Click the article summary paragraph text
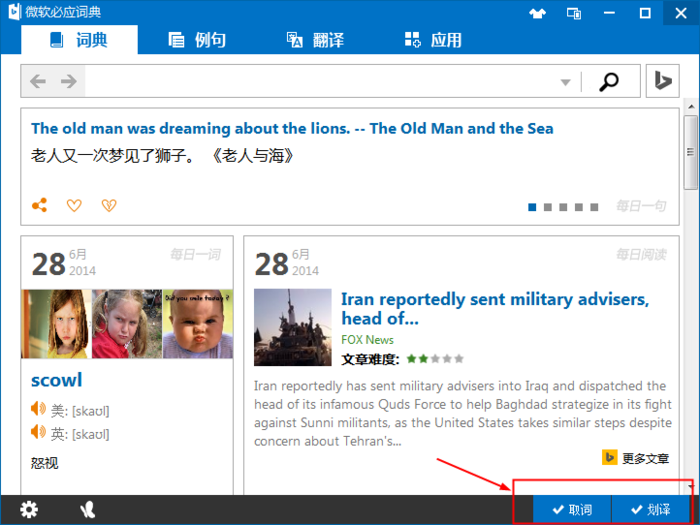Screen dimensions: 700x525 [463, 413]
